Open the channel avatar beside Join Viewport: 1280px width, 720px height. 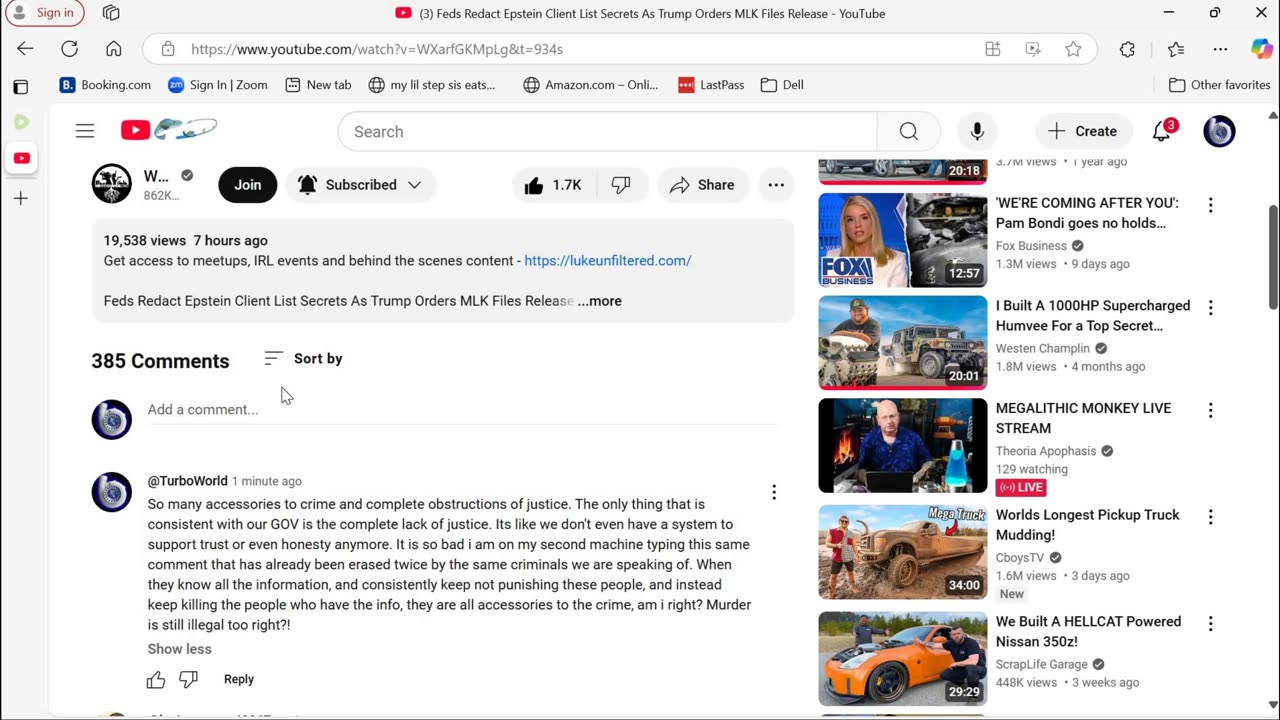click(112, 184)
